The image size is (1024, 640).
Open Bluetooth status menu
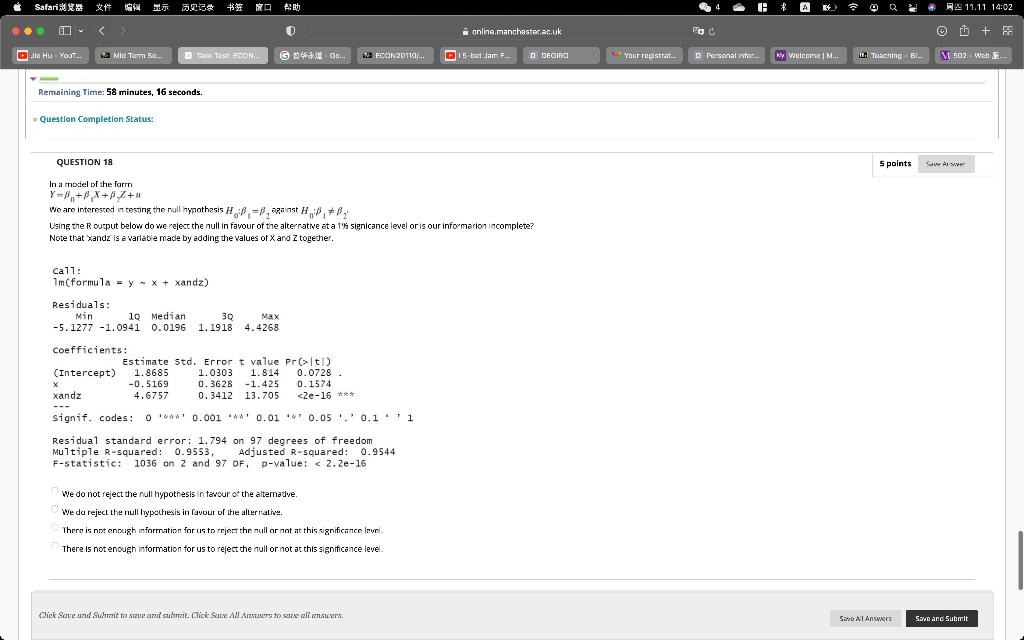click(x=784, y=7)
